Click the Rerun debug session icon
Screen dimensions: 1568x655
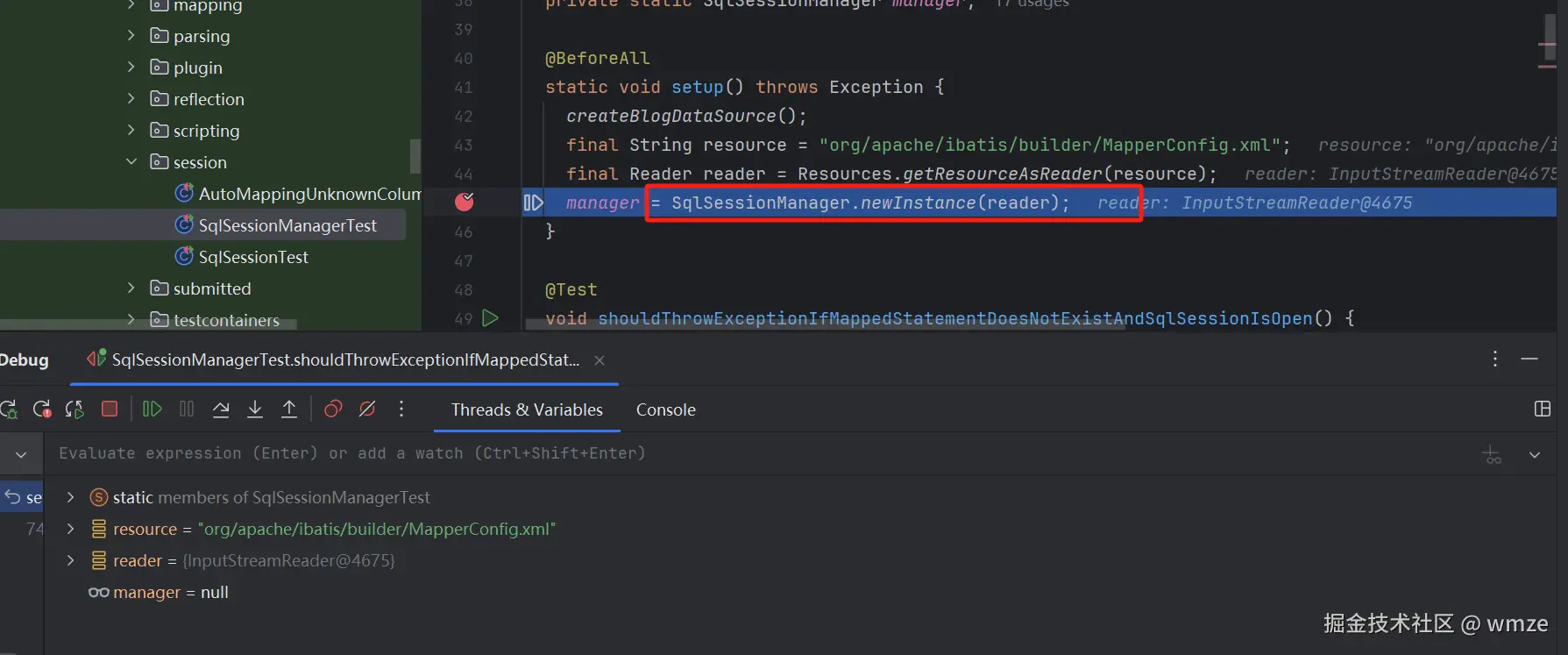pos(9,409)
